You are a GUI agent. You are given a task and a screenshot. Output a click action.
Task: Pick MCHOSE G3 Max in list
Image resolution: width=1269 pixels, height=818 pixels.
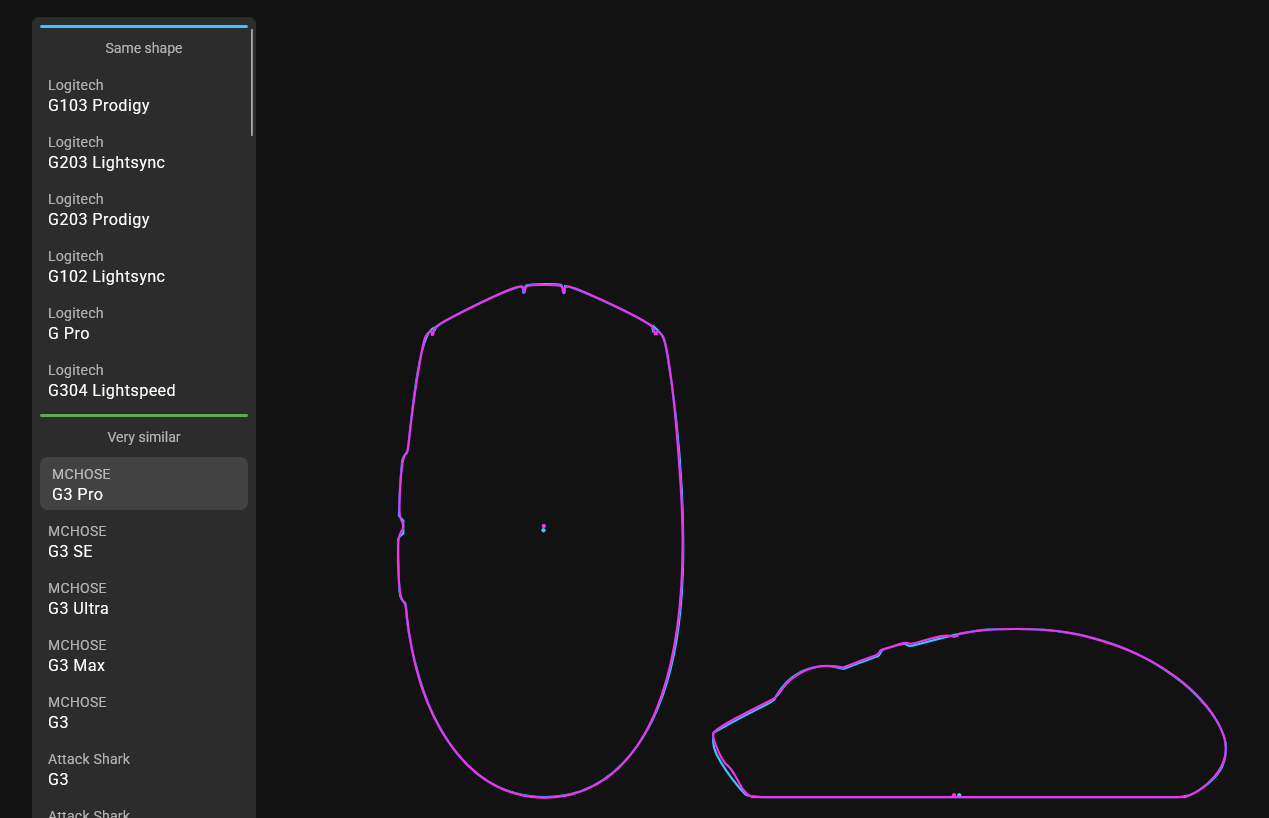click(x=144, y=655)
